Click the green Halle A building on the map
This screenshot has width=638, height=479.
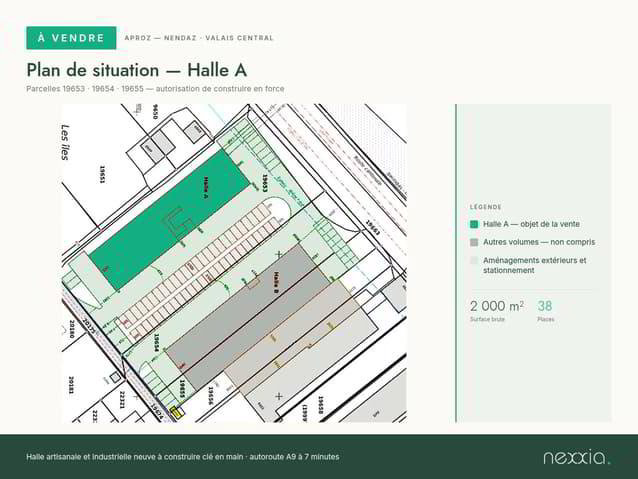[x=169, y=220]
